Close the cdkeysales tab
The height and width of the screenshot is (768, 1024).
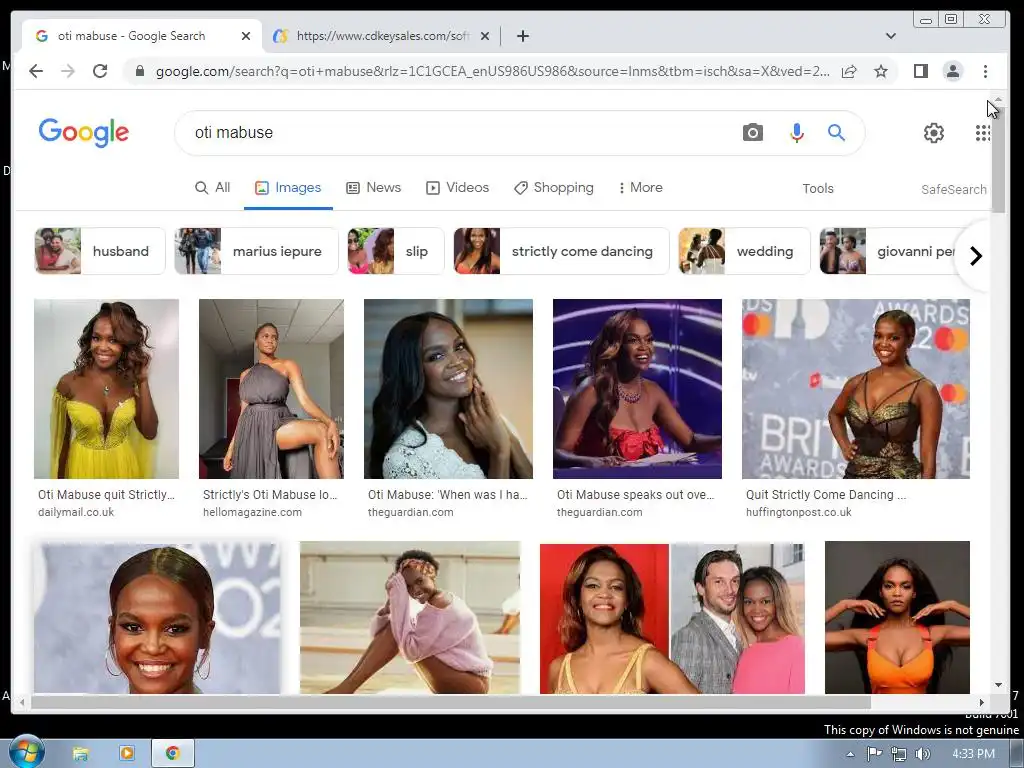click(x=485, y=36)
